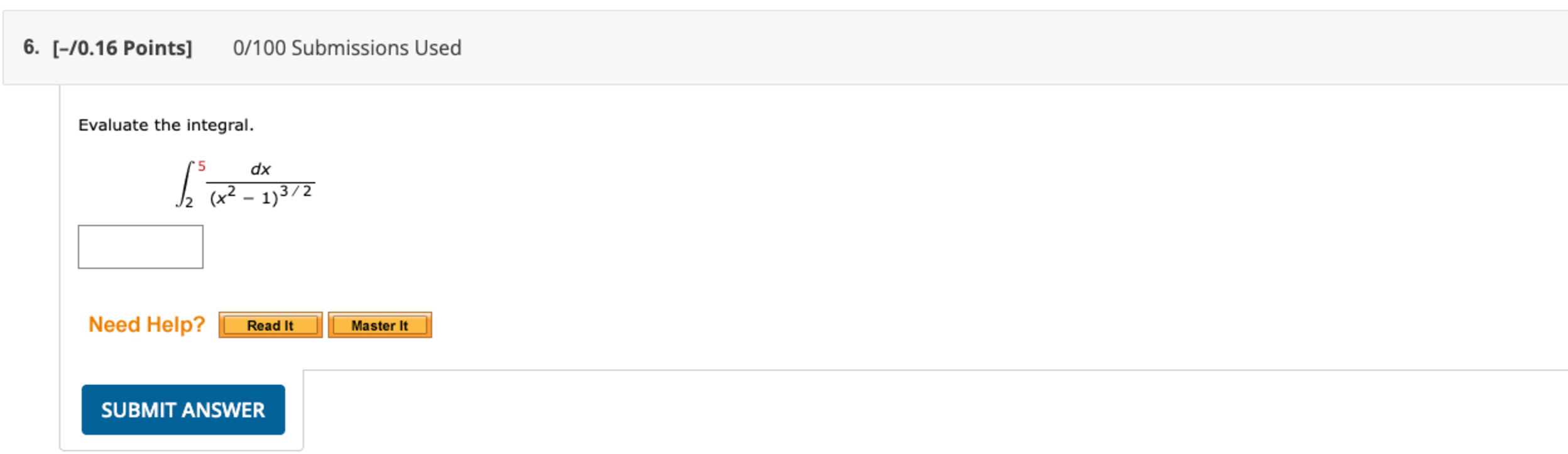This screenshot has width=1568, height=454.
Task: Click the 0/100 Submissions Used text
Action: click(347, 47)
